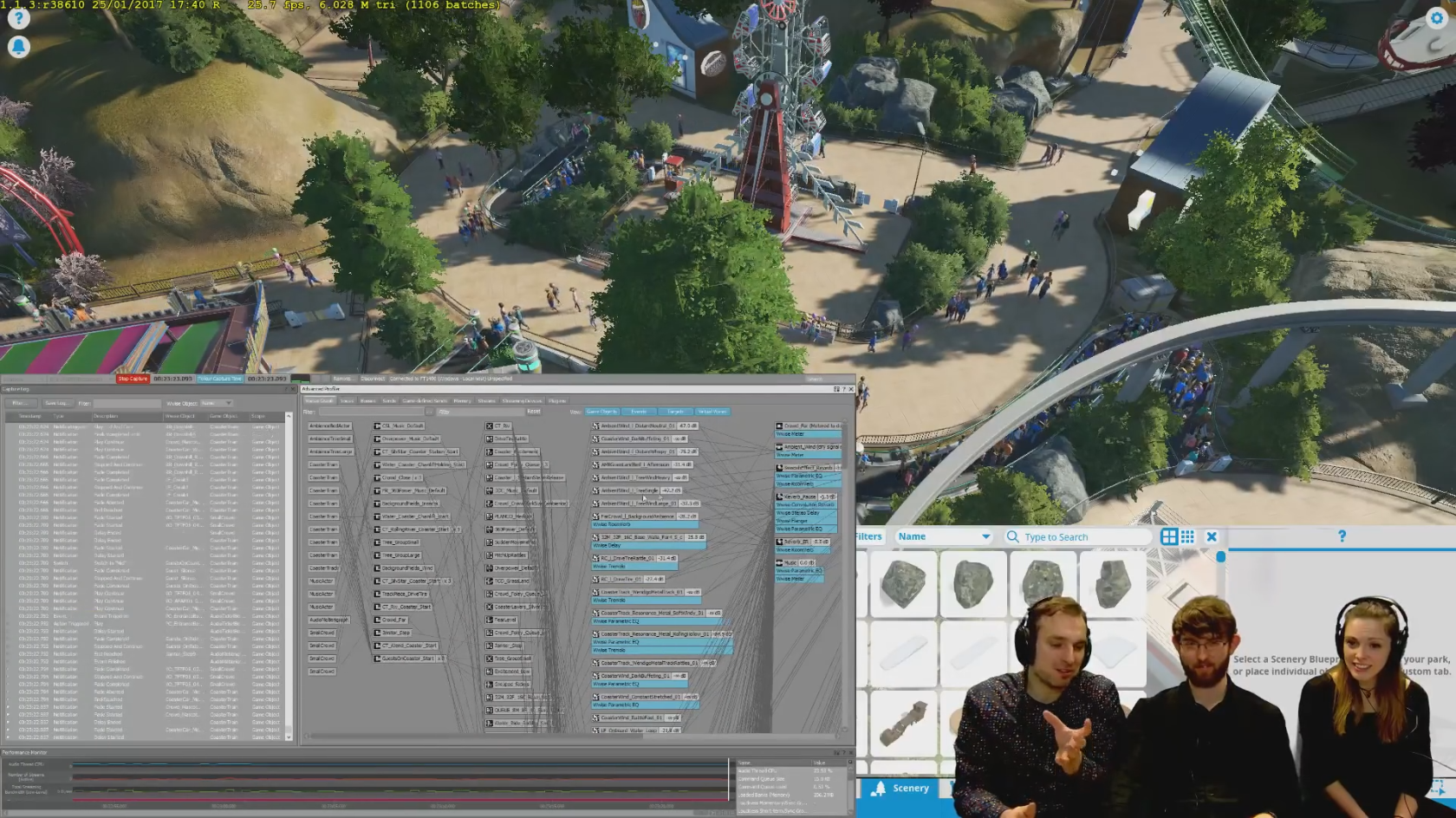Click the AmbienceTreeSmall node
The width and height of the screenshot is (1456, 818).
[x=330, y=439]
